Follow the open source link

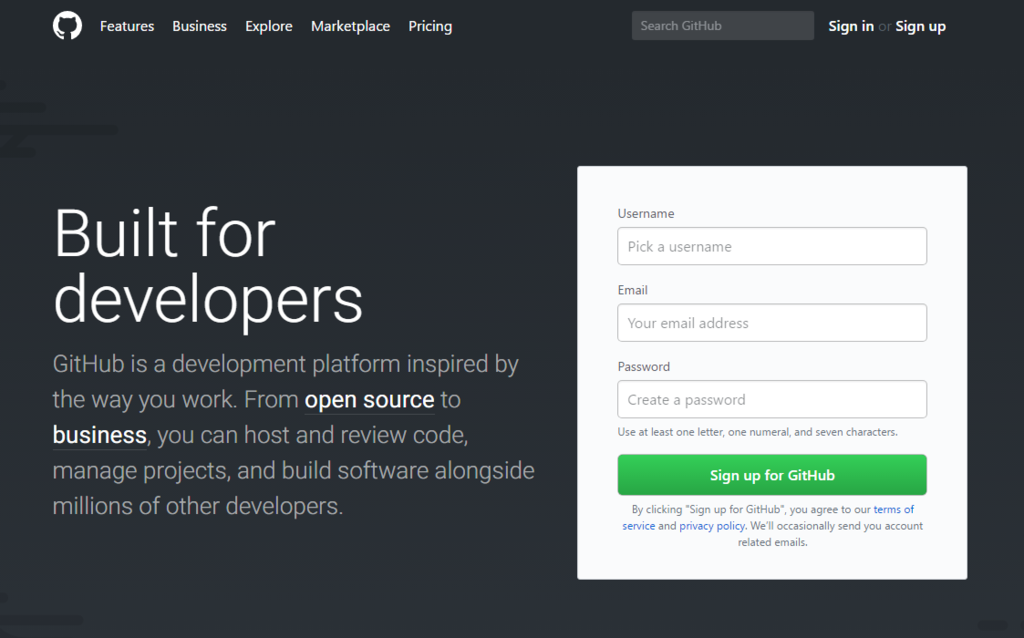tap(370, 400)
